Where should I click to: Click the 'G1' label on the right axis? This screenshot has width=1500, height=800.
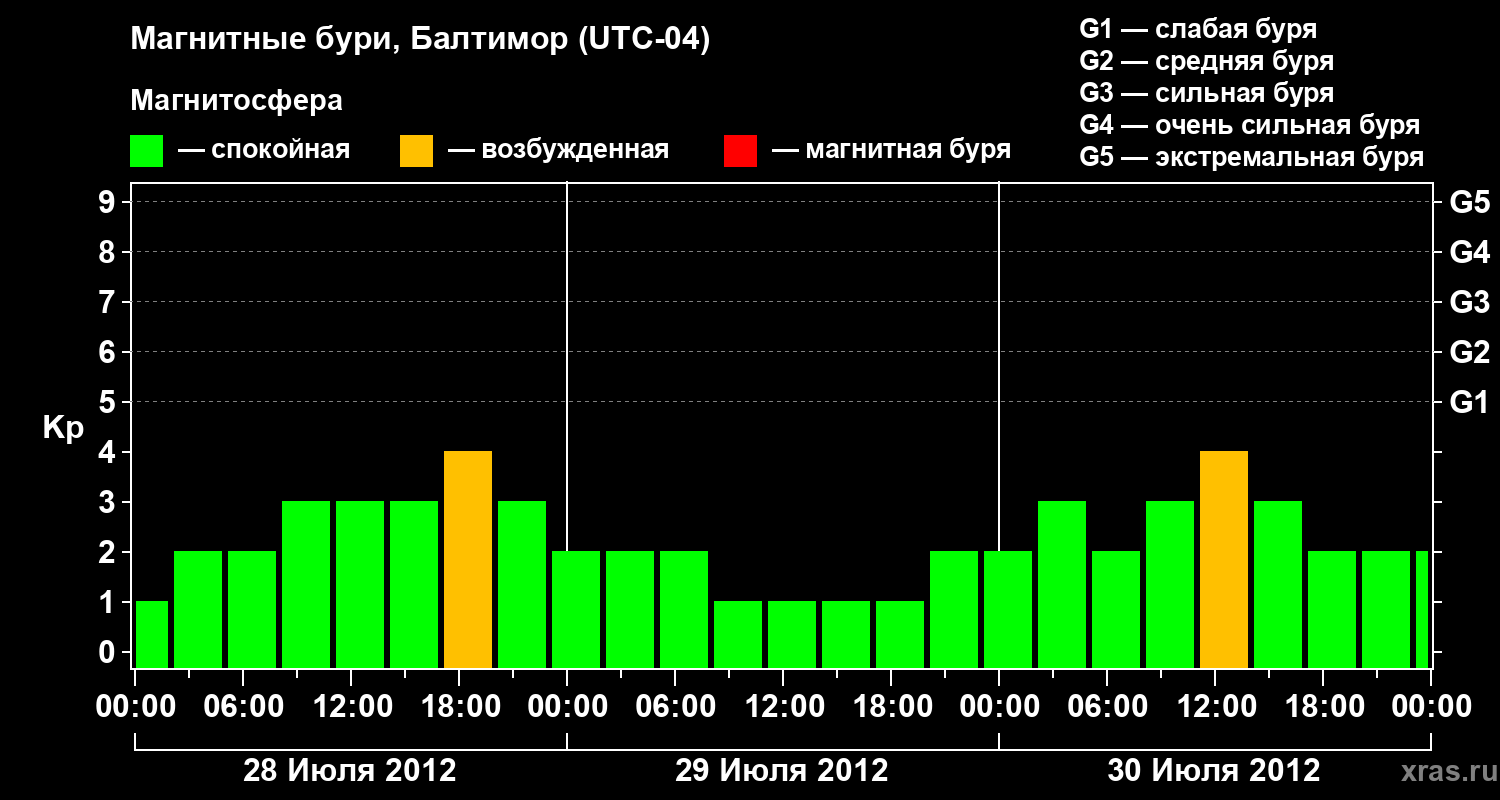1470,402
